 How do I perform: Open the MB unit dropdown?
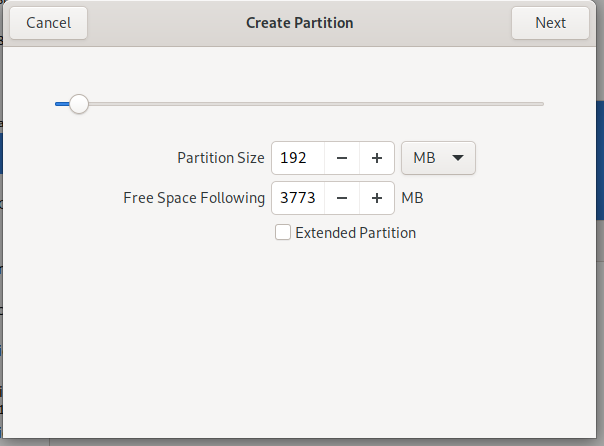pos(438,158)
